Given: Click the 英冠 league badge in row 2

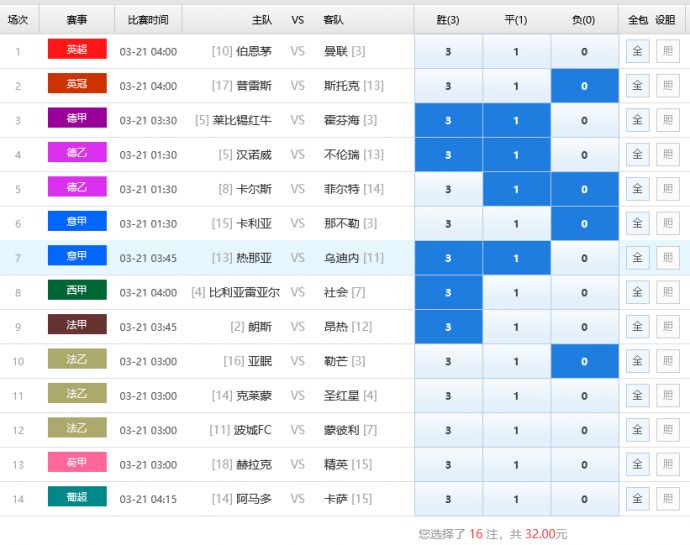Looking at the screenshot, I should coord(77,85).
